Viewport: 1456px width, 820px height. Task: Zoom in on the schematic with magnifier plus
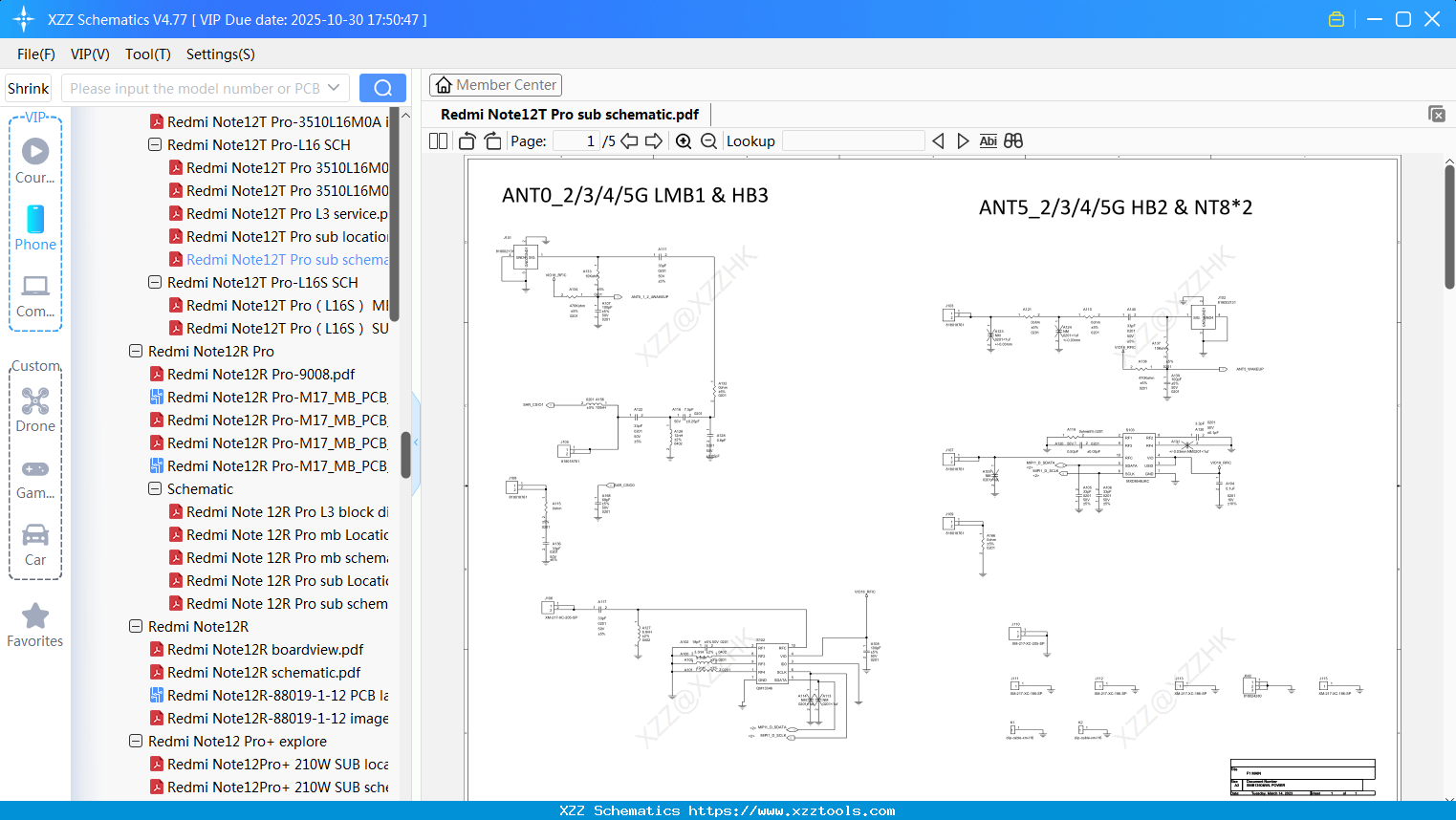(684, 140)
